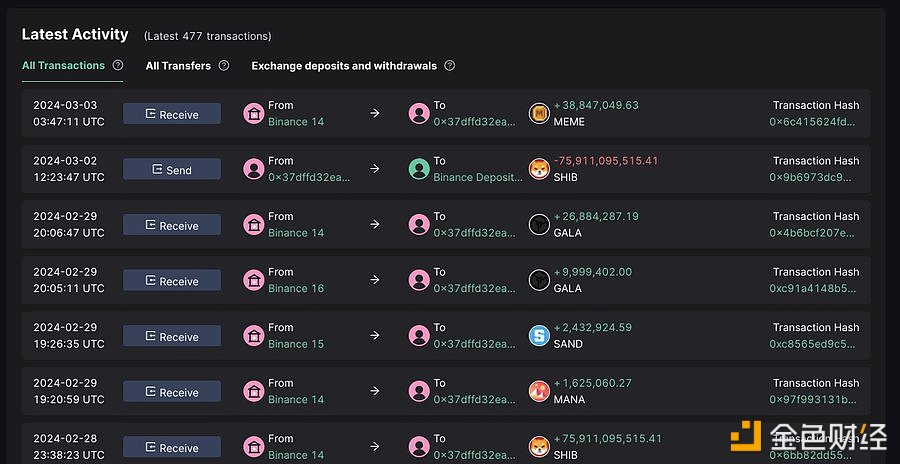Click the help icon beside Exchange deposits and withdrawals
The height and width of the screenshot is (464, 900).
click(x=449, y=65)
